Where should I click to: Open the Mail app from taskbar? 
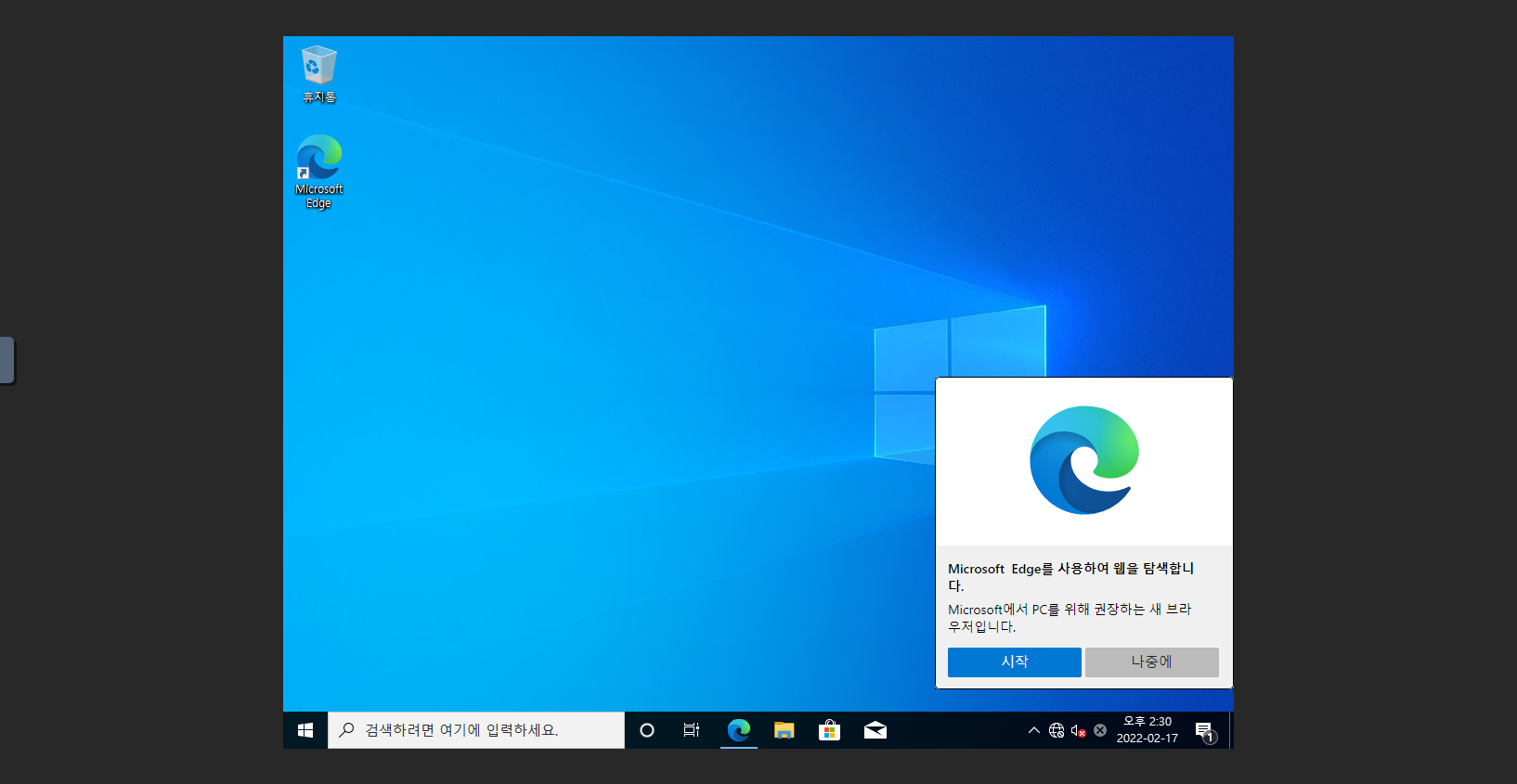point(875,730)
